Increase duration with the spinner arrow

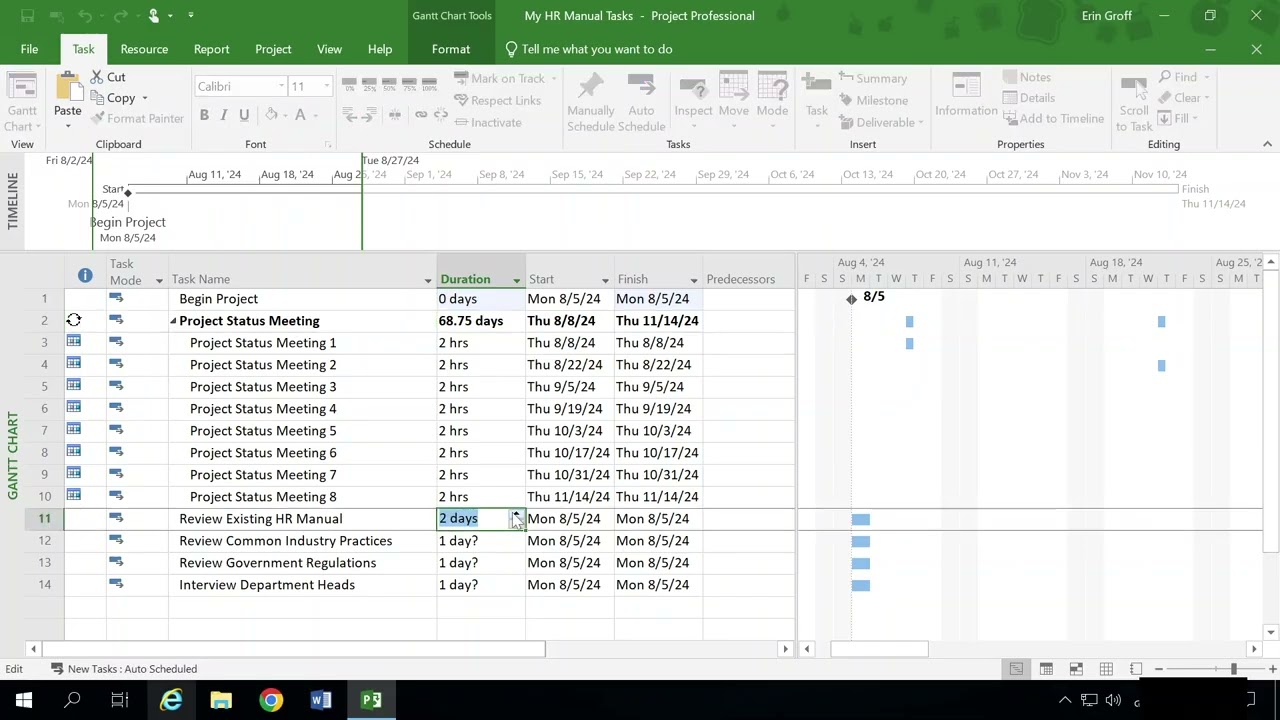pyautogui.click(x=517, y=514)
